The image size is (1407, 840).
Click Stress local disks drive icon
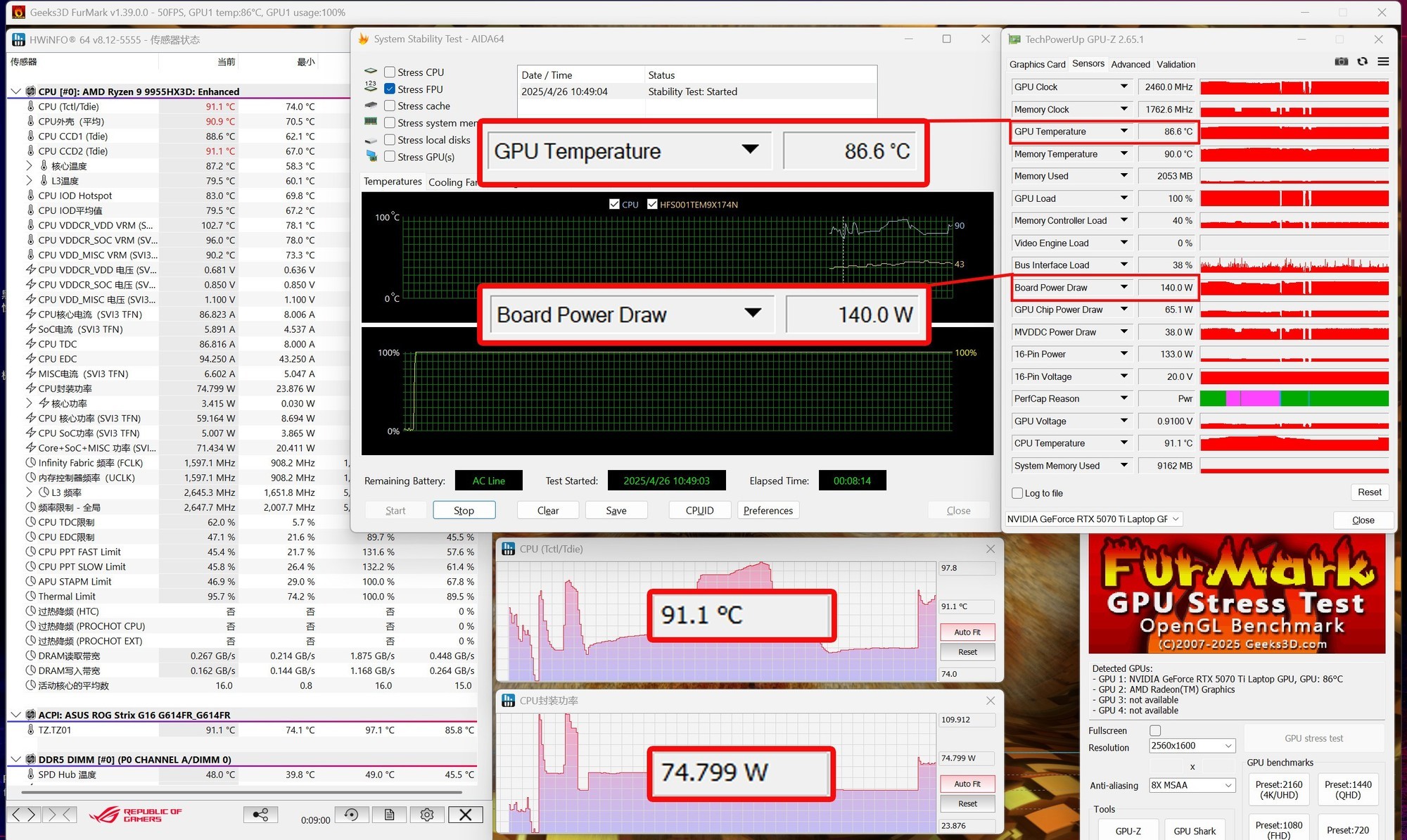[x=371, y=140]
